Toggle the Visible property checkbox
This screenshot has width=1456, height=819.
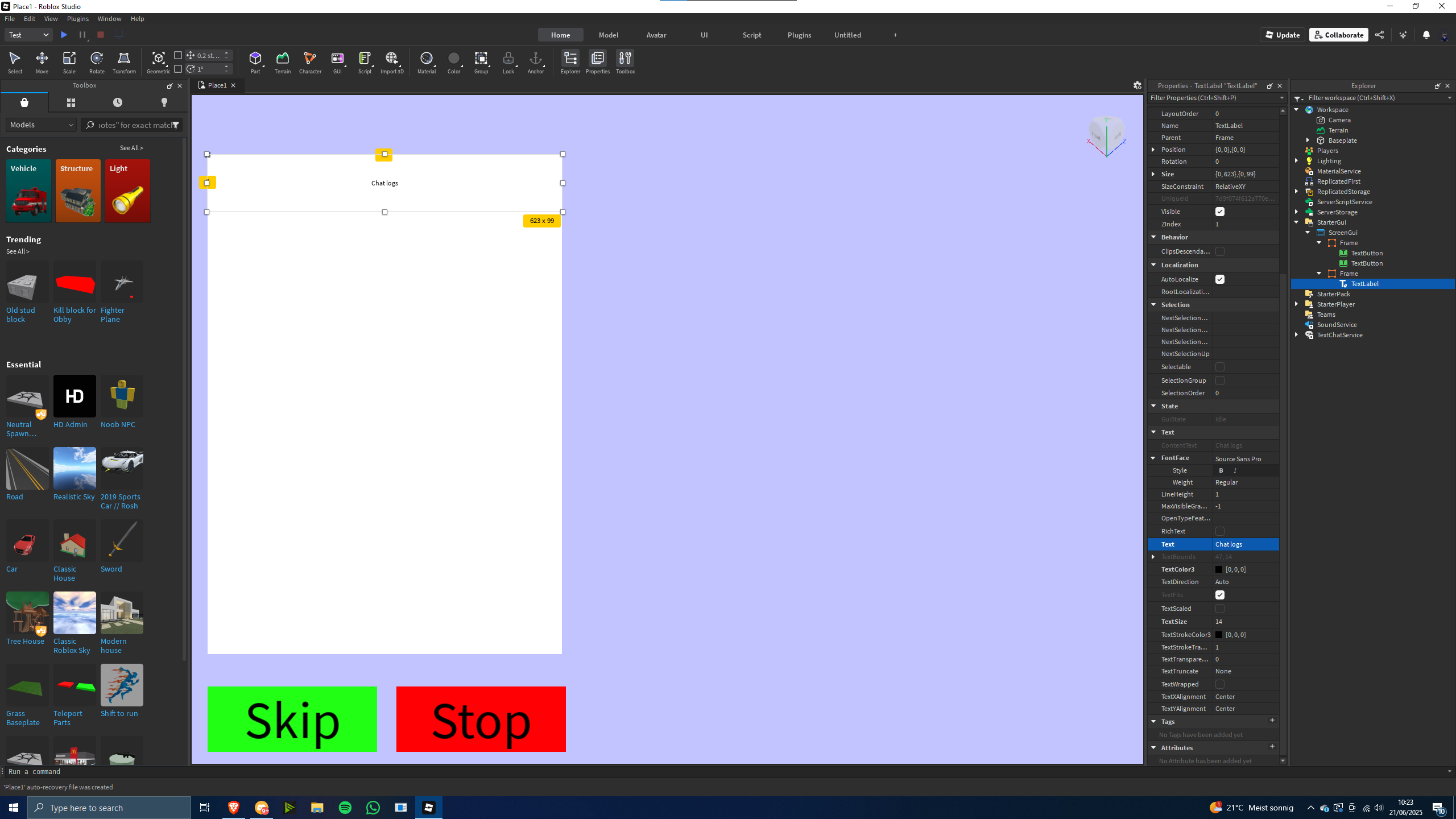pos(1220,212)
